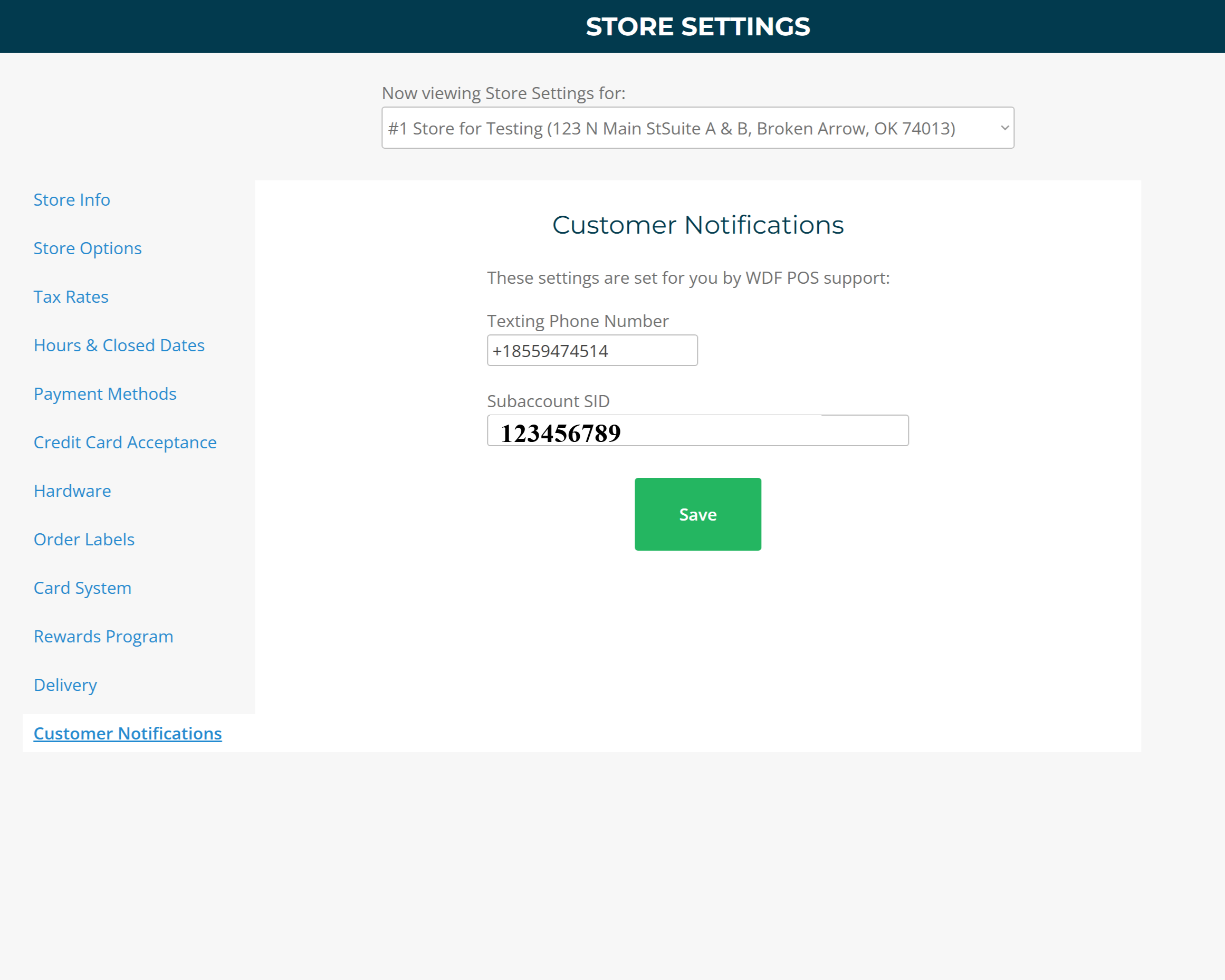Select Customer Notifications sidebar item
The height and width of the screenshot is (980, 1225).
point(127,734)
